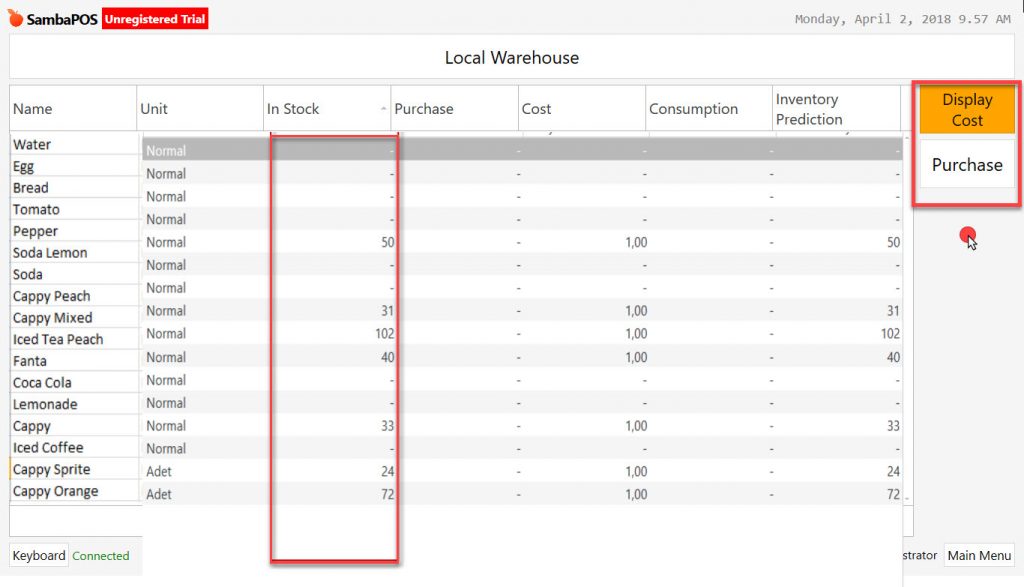This screenshot has width=1024, height=587.
Task: Select the Cappy Orange item row
Action: tap(74, 490)
